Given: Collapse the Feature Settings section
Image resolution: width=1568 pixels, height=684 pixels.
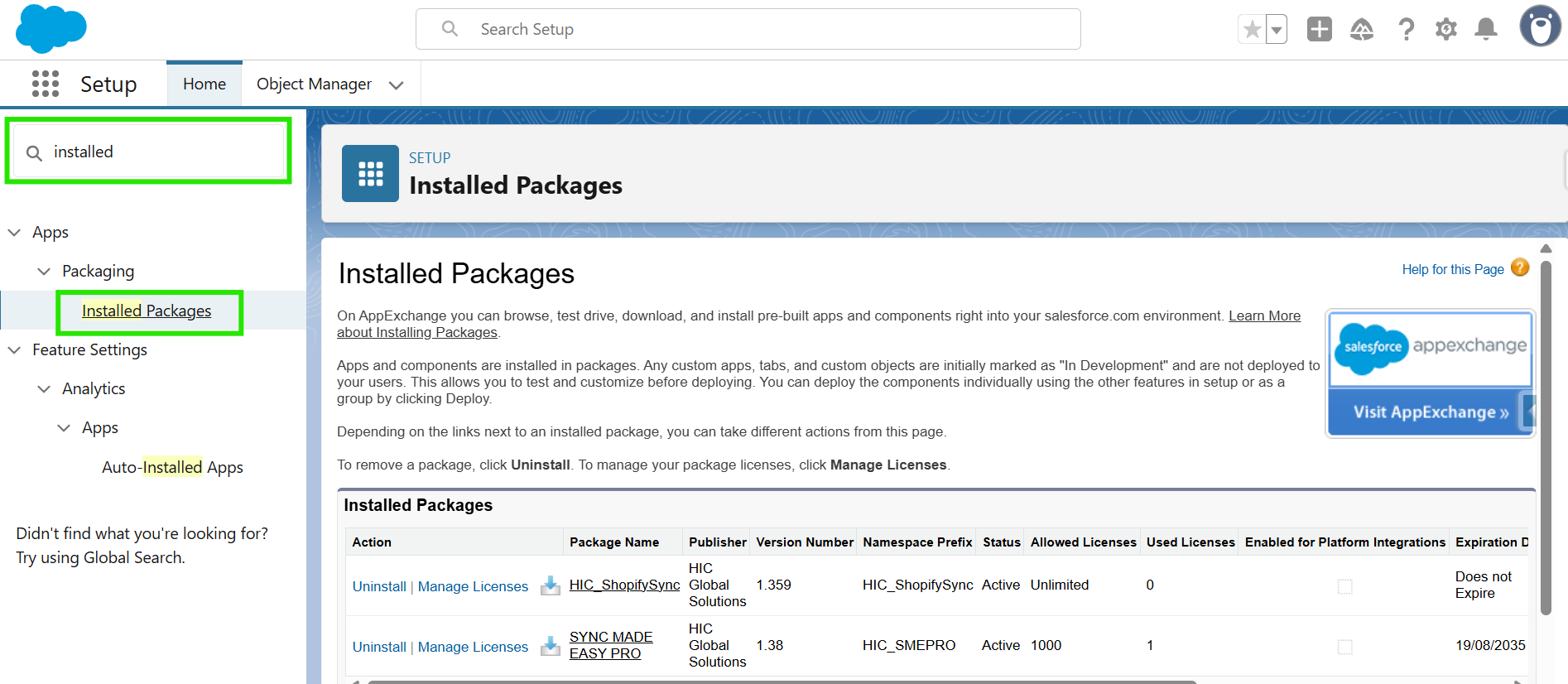Looking at the screenshot, I should point(14,350).
